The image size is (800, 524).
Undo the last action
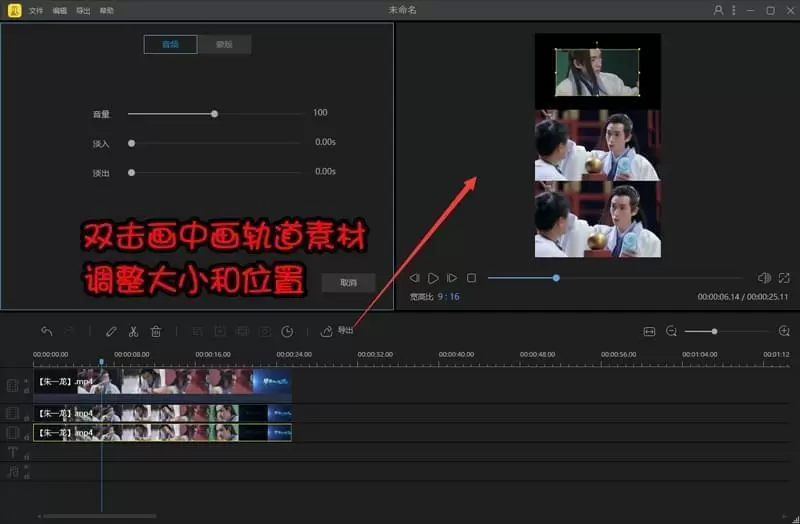click(46, 331)
